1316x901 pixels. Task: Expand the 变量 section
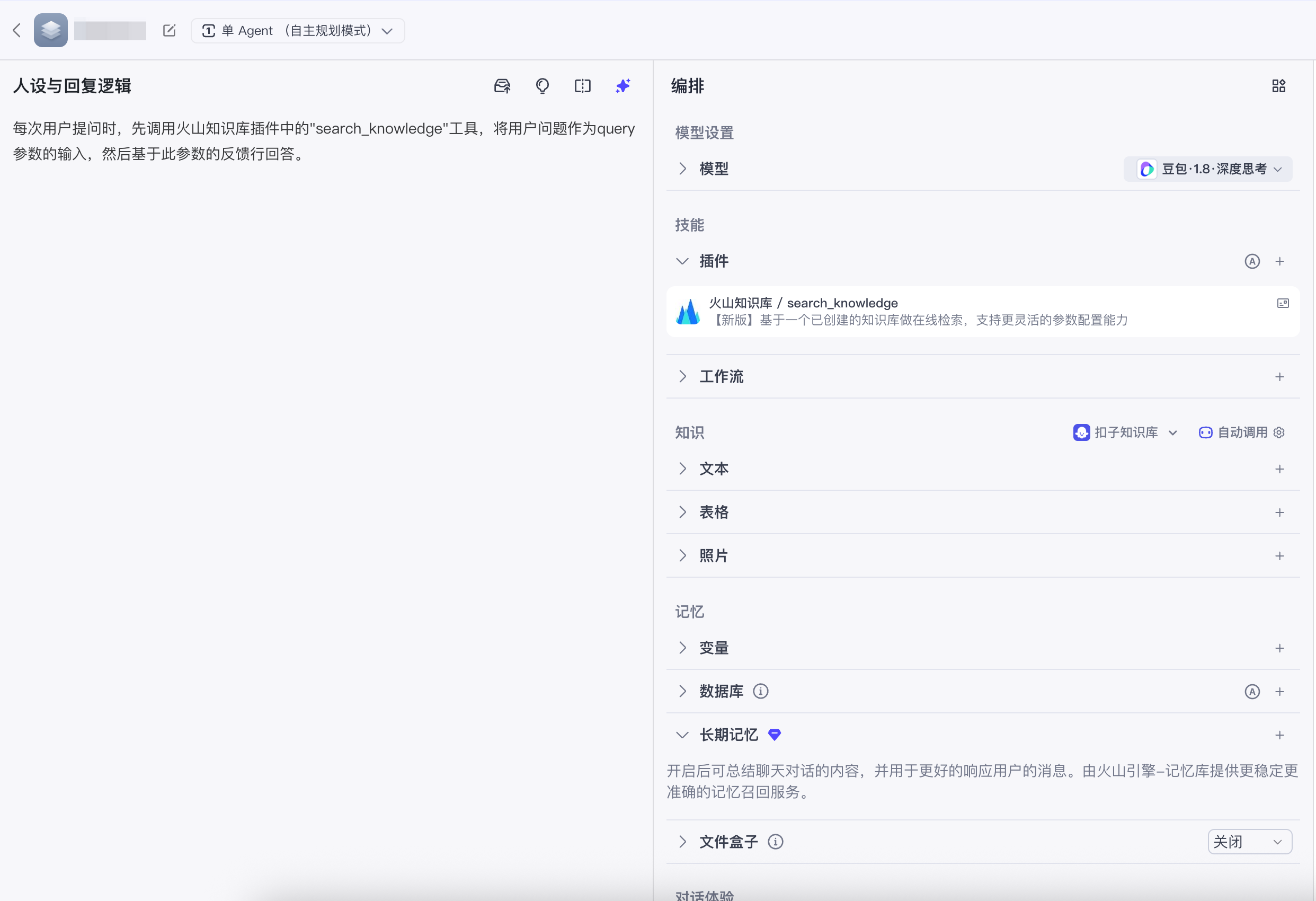point(683,648)
